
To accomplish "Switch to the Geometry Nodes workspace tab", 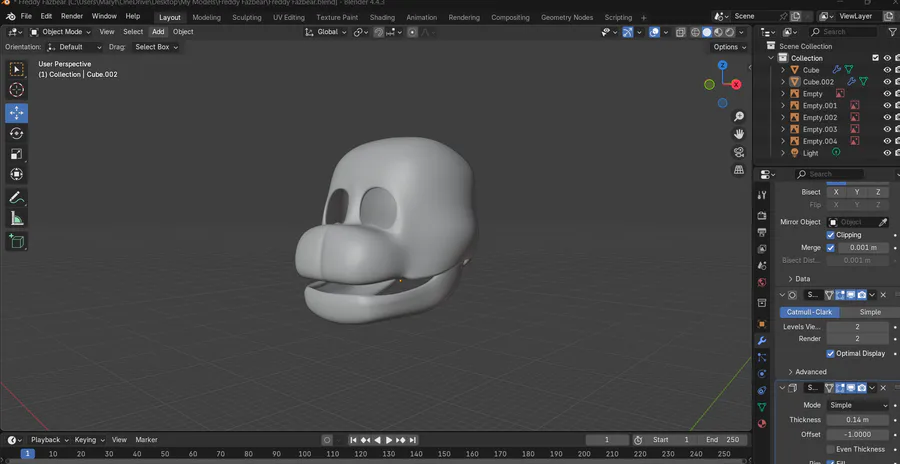I will click(x=567, y=17).
